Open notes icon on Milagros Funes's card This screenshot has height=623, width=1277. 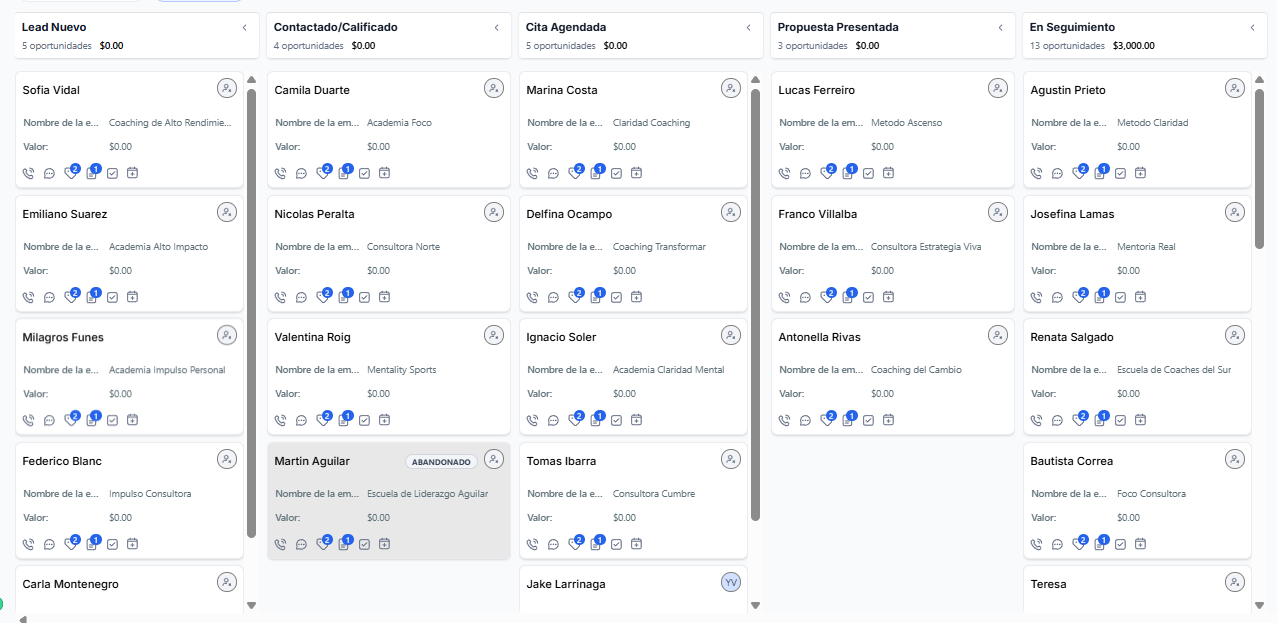pos(92,420)
